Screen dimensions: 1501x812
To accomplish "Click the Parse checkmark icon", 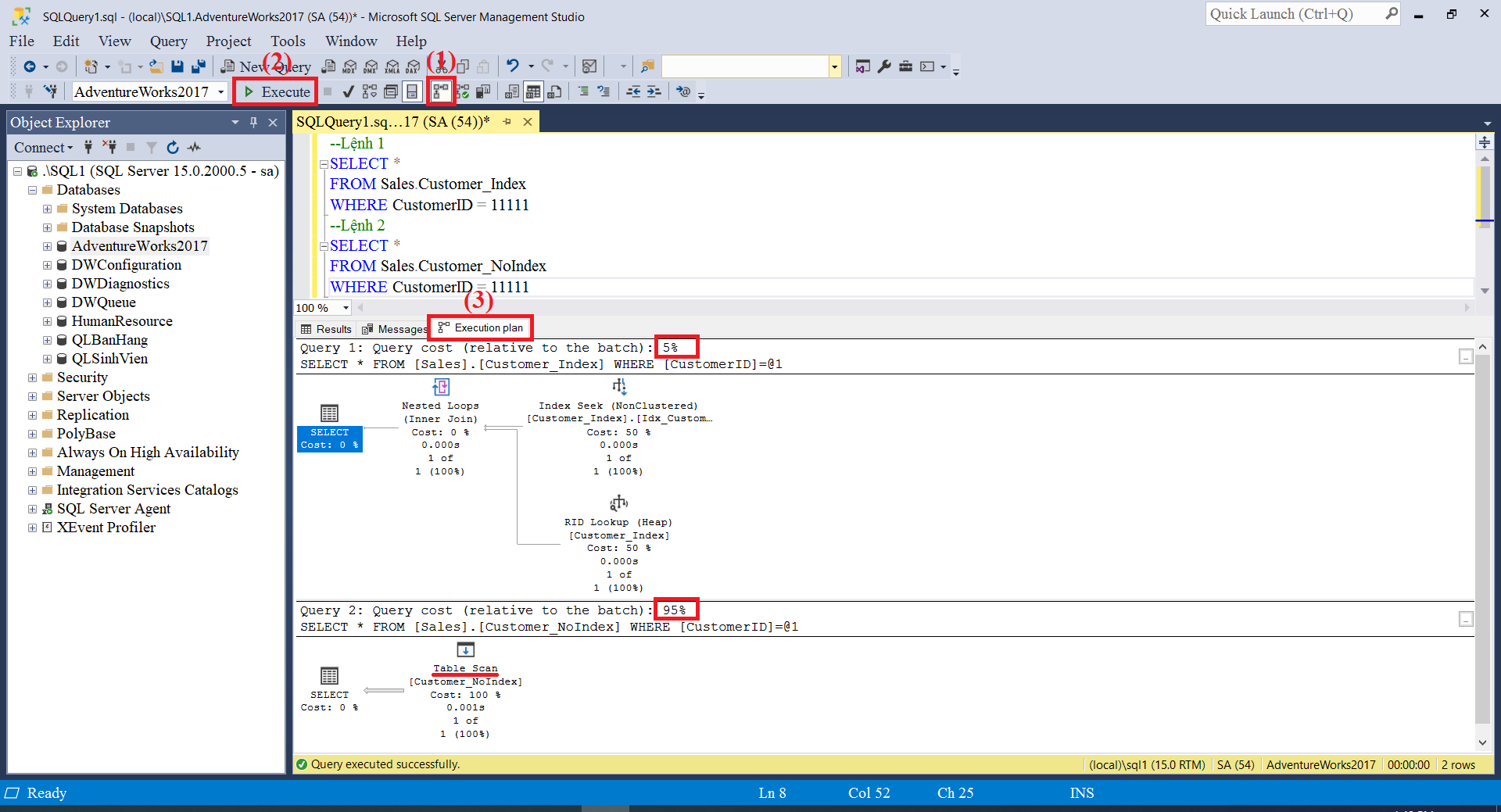I will [349, 92].
